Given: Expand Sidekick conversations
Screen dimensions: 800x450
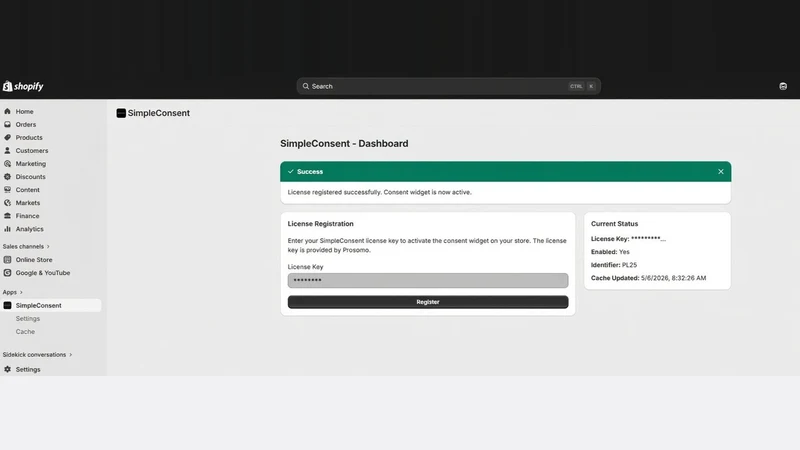Looking at the screenshot, I should tap(37, 355).
